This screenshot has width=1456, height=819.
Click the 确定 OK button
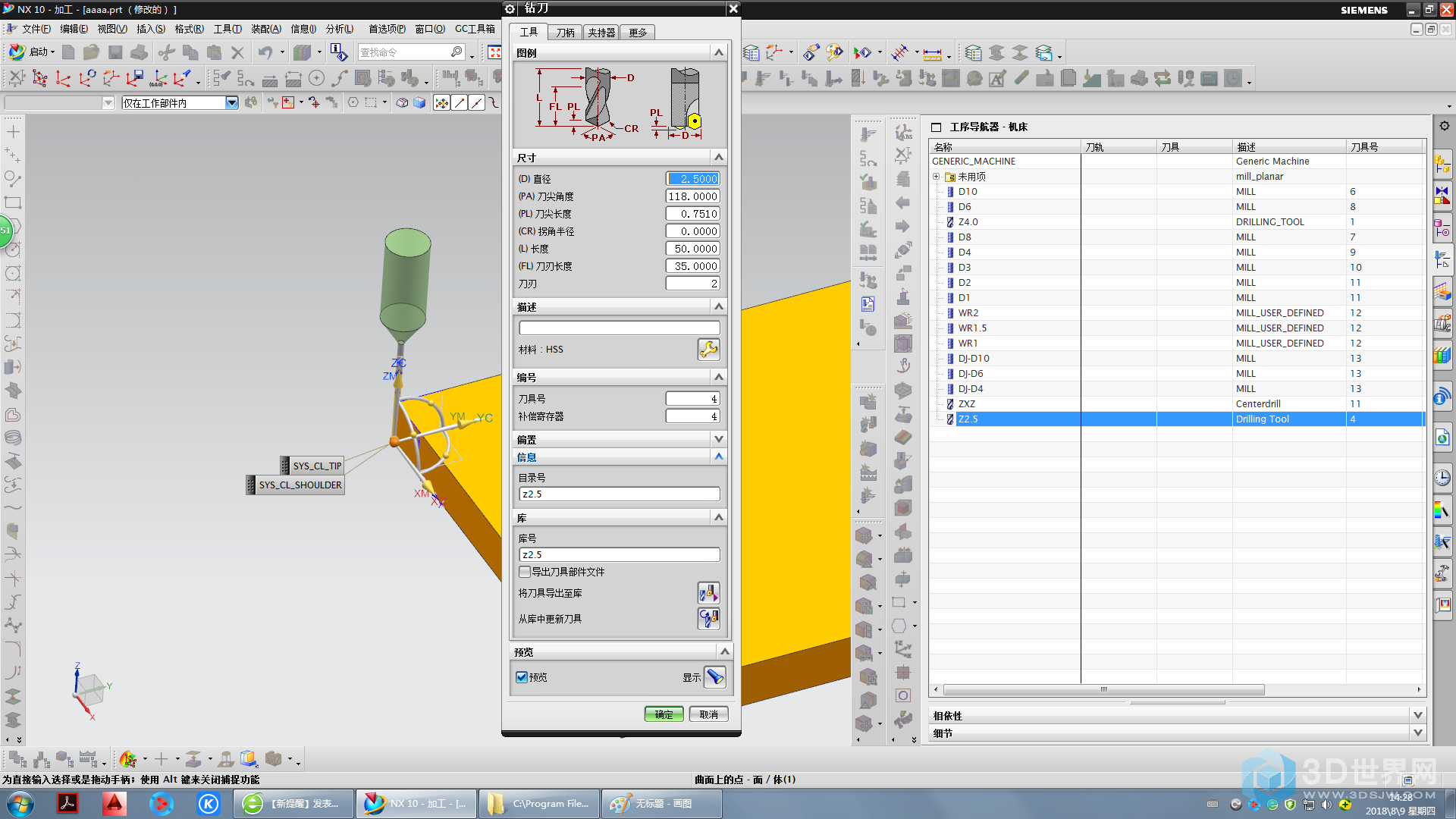click(x=664, y=714)
